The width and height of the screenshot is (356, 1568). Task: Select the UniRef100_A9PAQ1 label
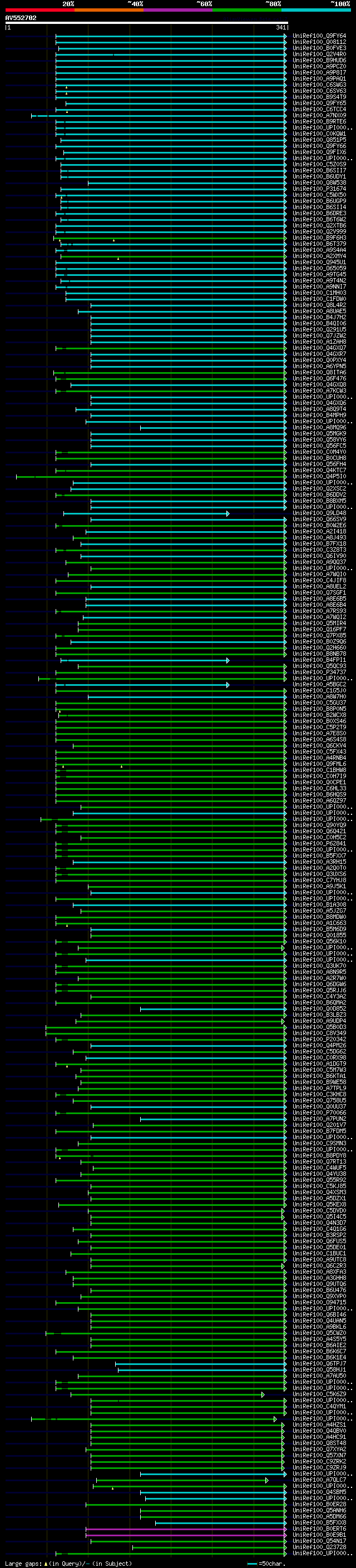coord(319,78)
